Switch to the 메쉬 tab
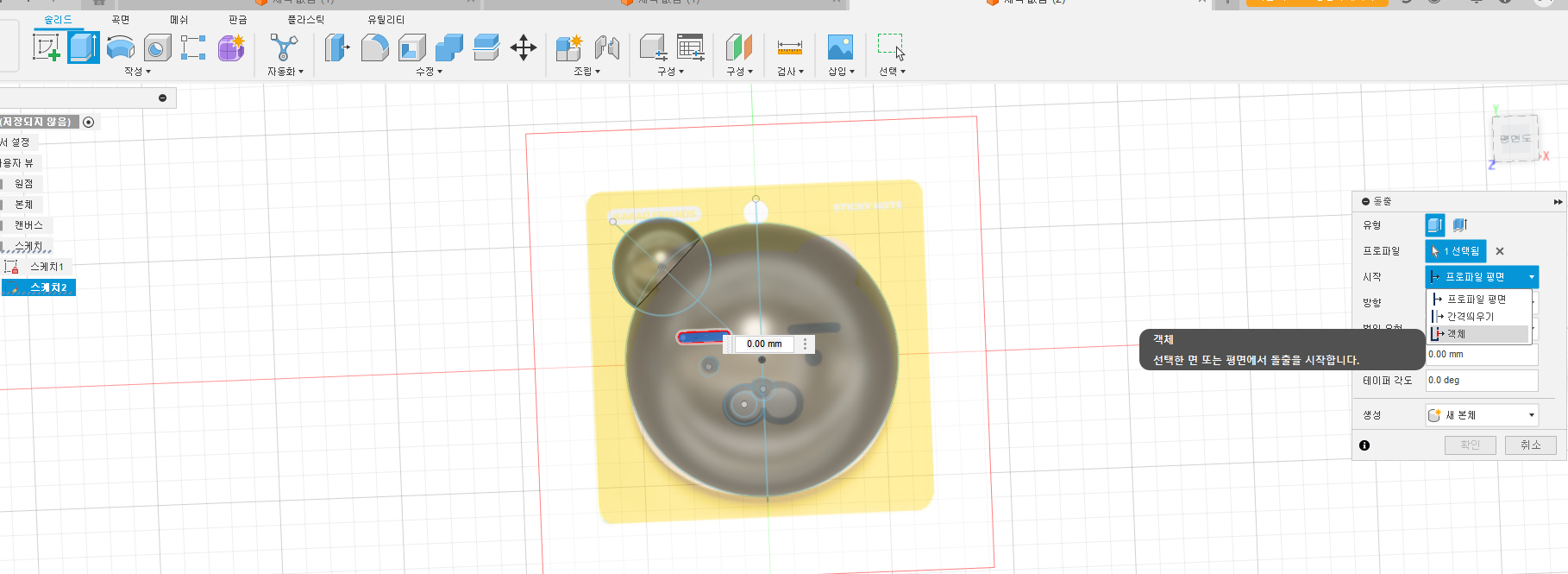 click(179, 19)
